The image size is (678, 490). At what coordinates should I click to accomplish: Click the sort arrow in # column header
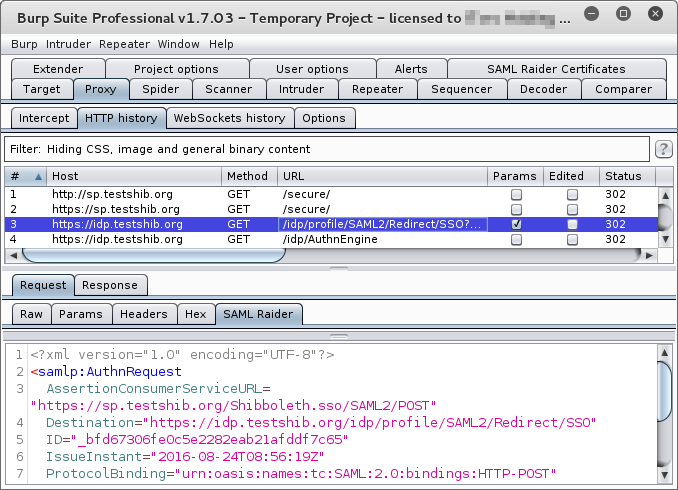[38, 176]
